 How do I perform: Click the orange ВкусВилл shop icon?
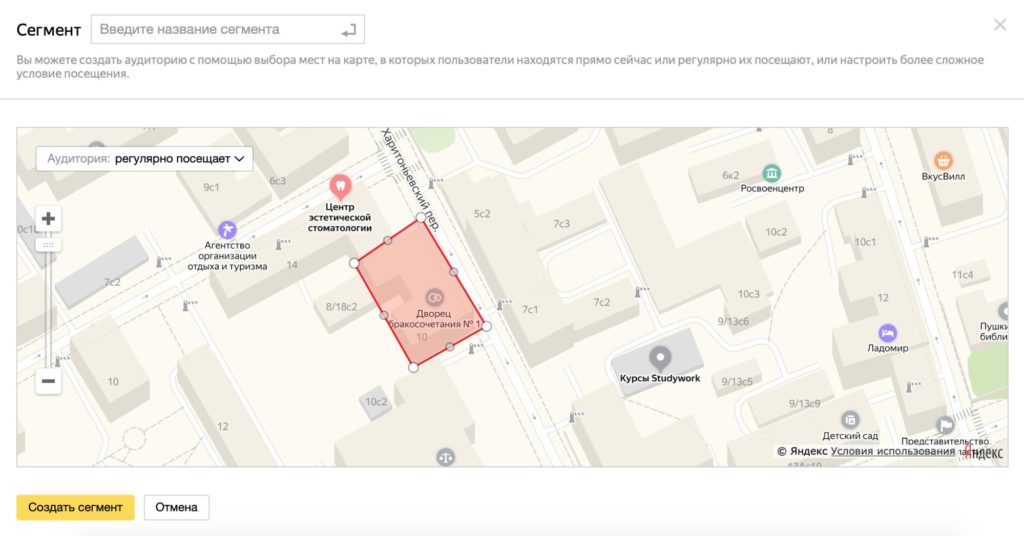pyautogui.click(x=942, y=160)
